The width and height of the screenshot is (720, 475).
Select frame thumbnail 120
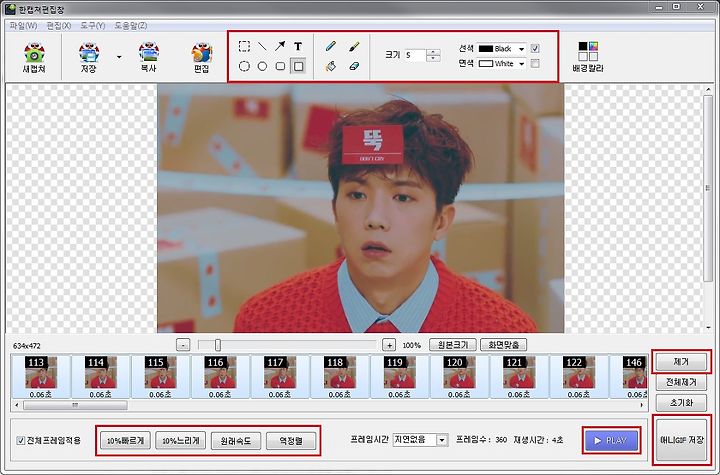coord(459,377)
